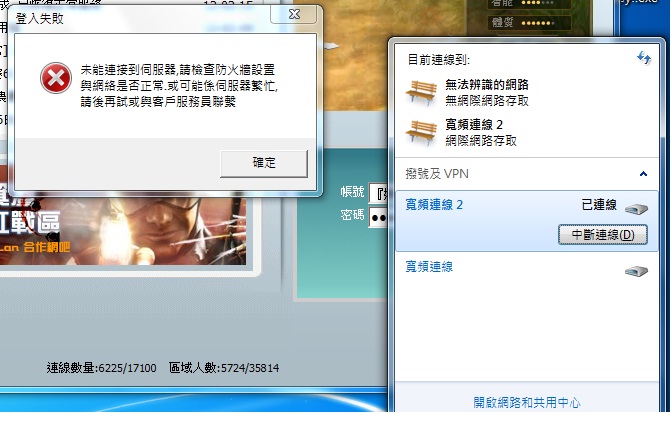672x425 pixels.
Task: Click the 確定 button in the error dialog
Action: (x=264, y=163)
